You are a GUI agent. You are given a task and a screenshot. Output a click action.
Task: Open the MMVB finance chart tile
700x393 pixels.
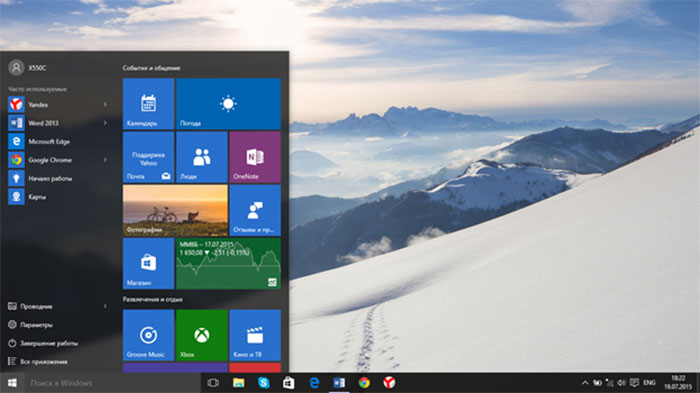point(228,263)
